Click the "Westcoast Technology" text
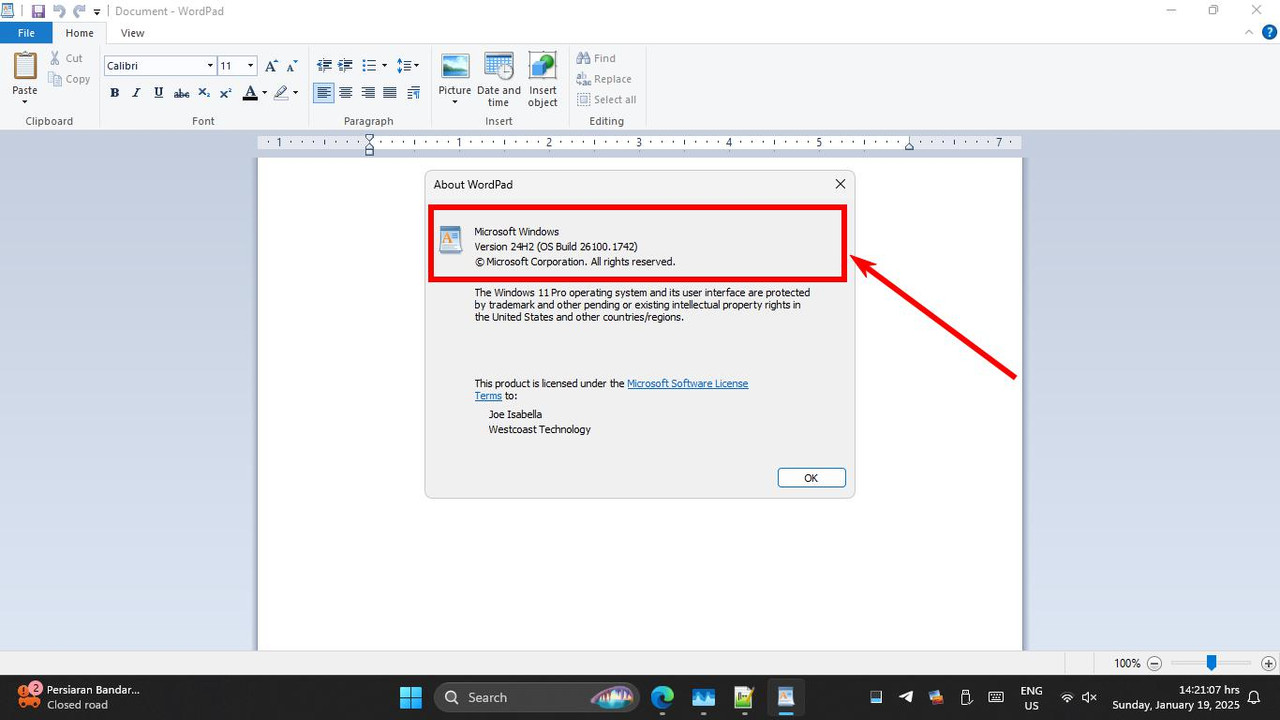Viewport: 1280px width, 720px height. tap(539, 429)
